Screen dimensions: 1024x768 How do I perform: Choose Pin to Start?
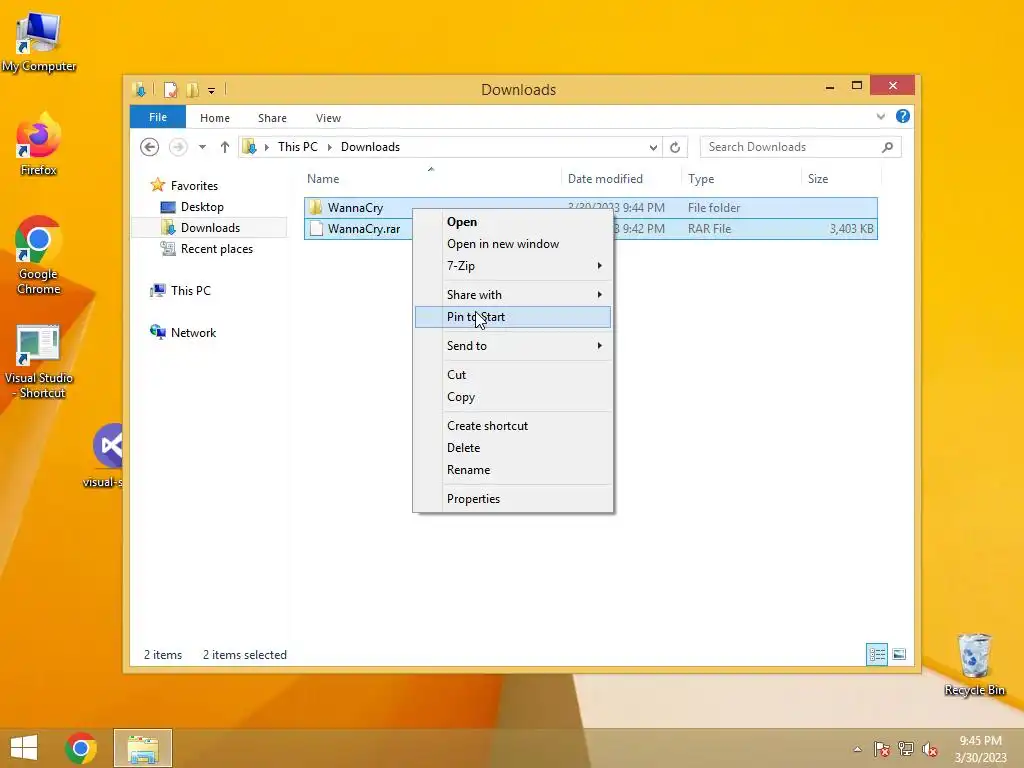pyautogui.click(x=513, y=317)
